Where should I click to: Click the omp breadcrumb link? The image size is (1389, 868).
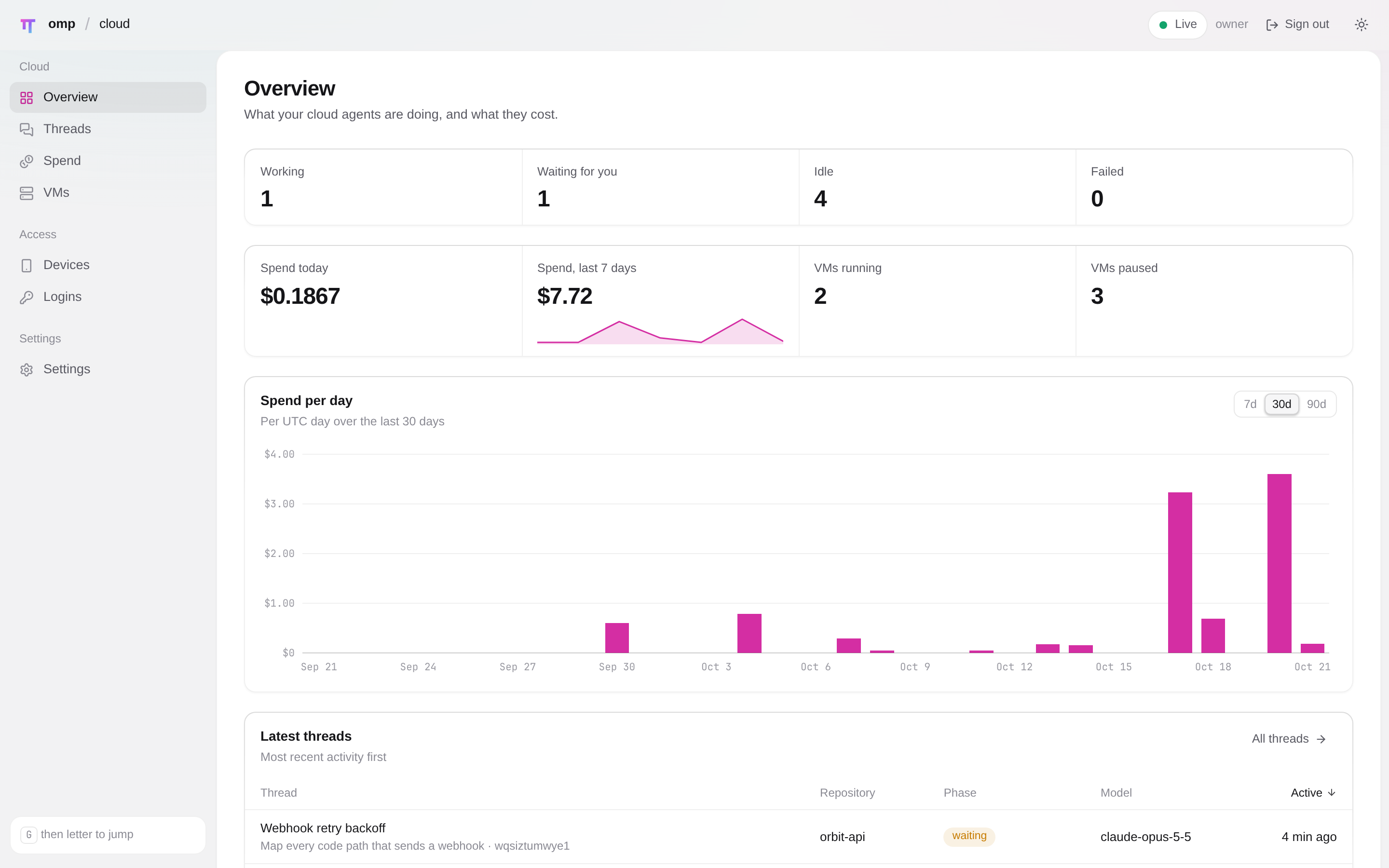[62, 24]
